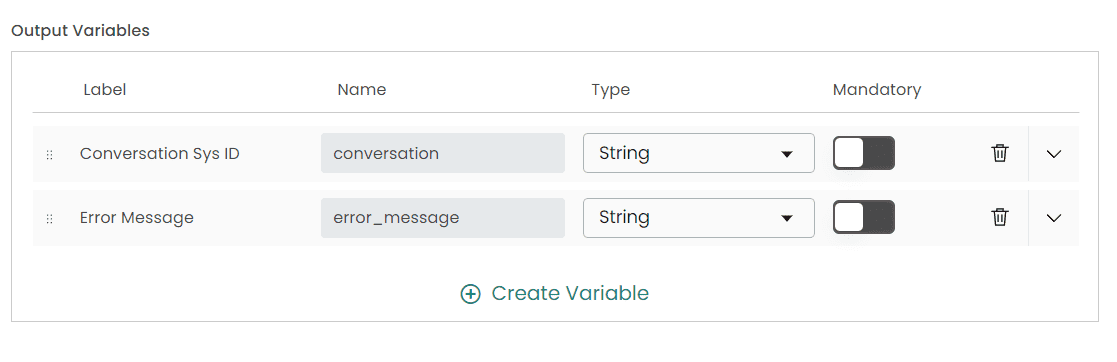This screenshot has height=362, width=1117.
Task: Open Type dropdown for Conversation Sys ID
Action: click(698, 153)
